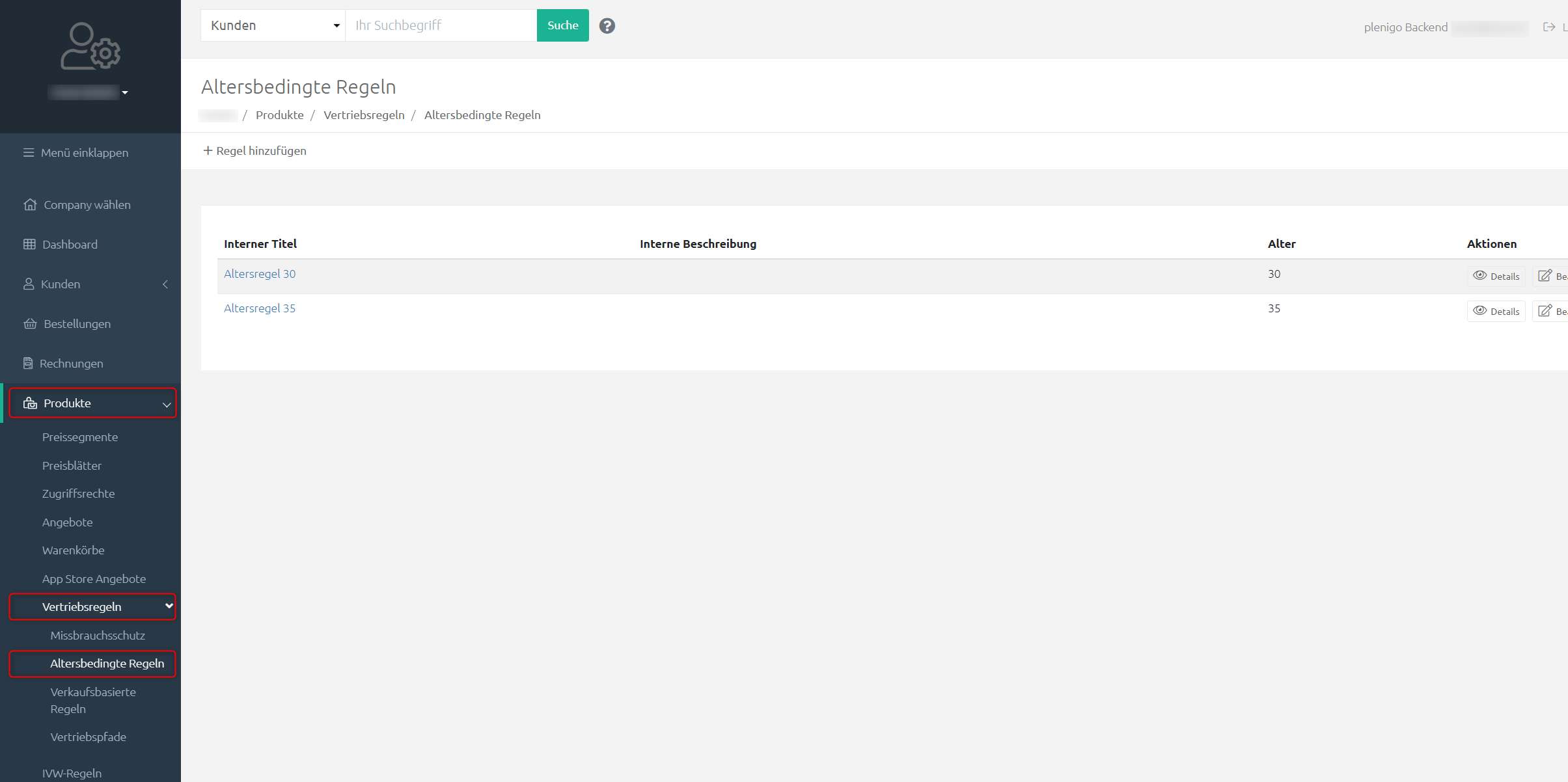Click the Interne Beschreibung column header

point(698,244)
